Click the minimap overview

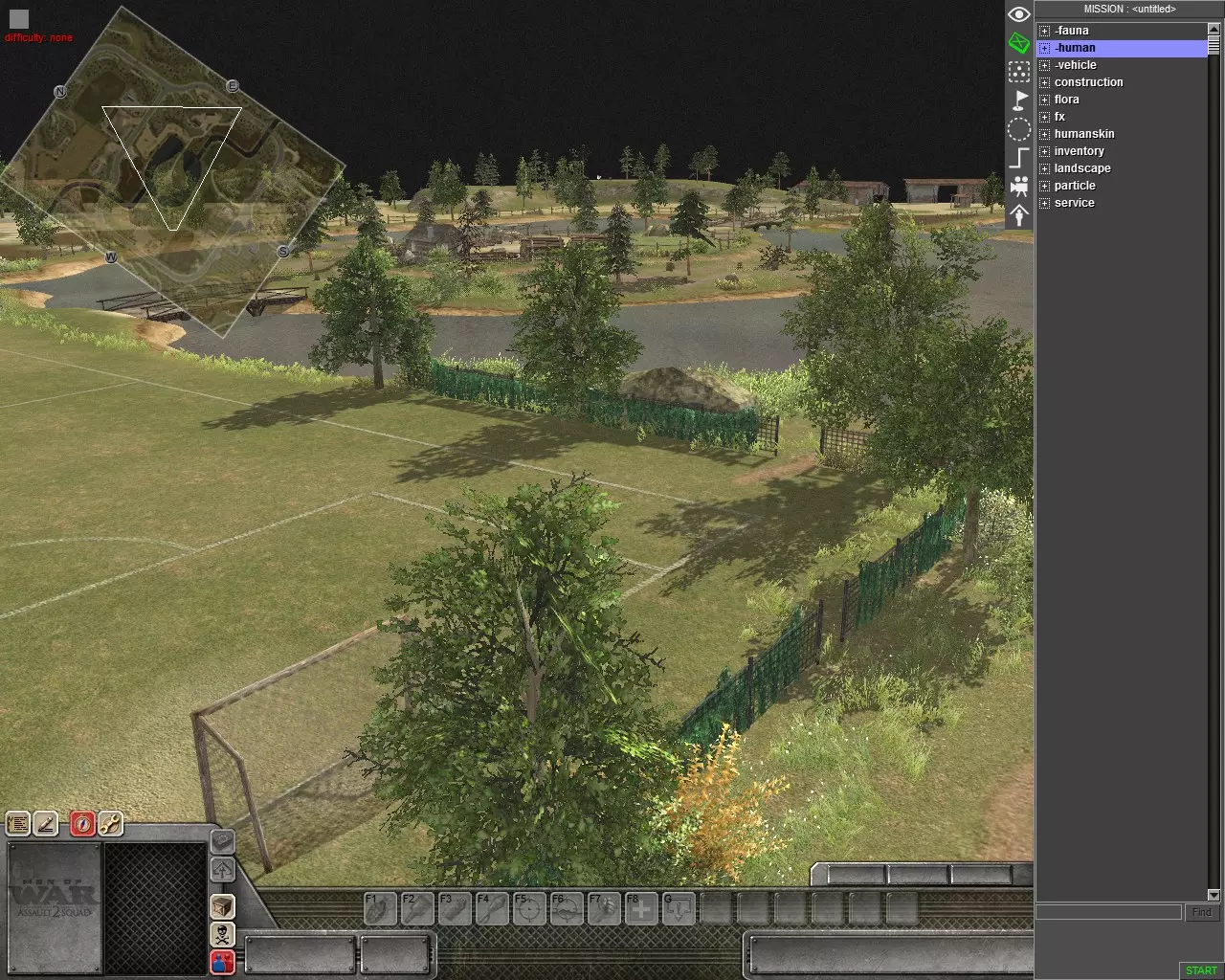tap(172, 172)
